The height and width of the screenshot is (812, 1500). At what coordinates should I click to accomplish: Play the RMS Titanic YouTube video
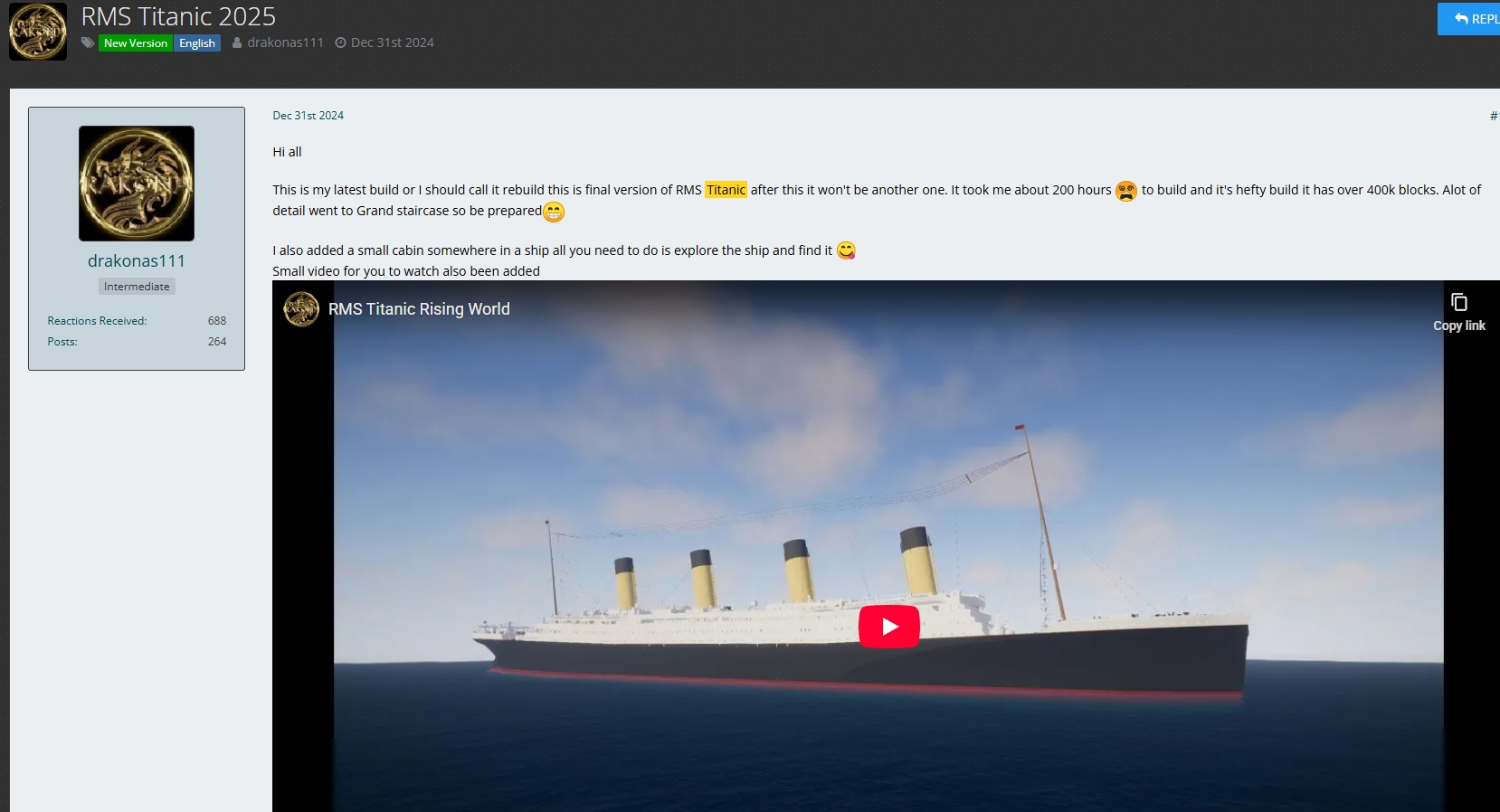coord(888,627)
